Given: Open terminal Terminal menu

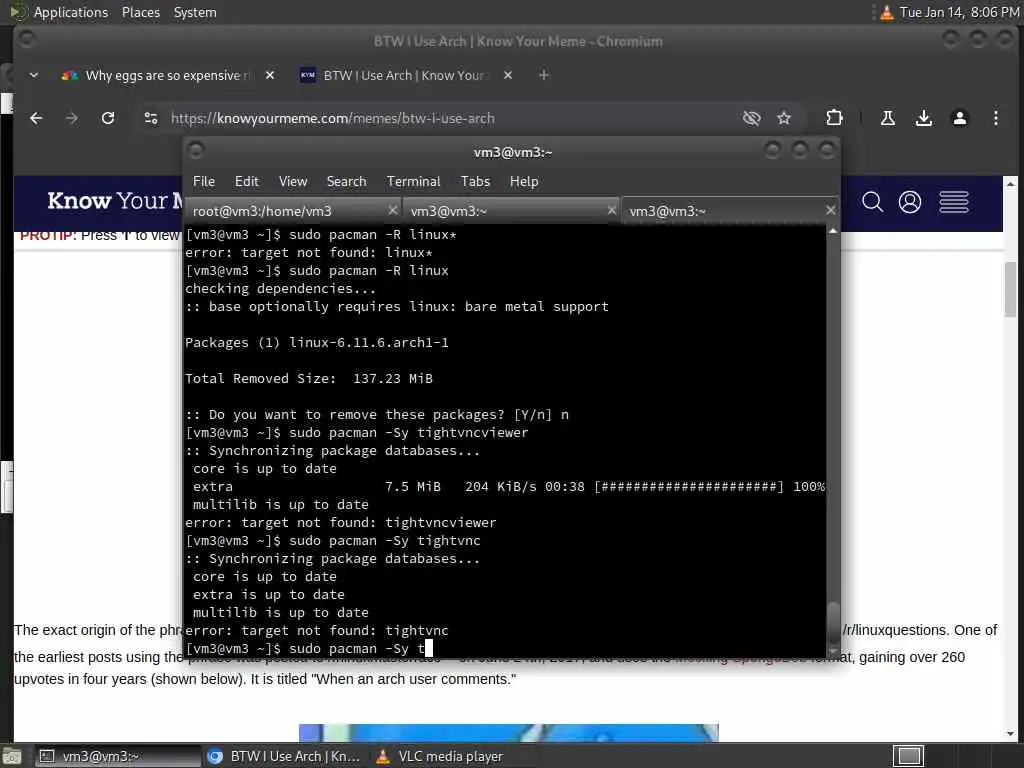Looking at the screenshot, I should pyautogui.click(x=413, y=182).
